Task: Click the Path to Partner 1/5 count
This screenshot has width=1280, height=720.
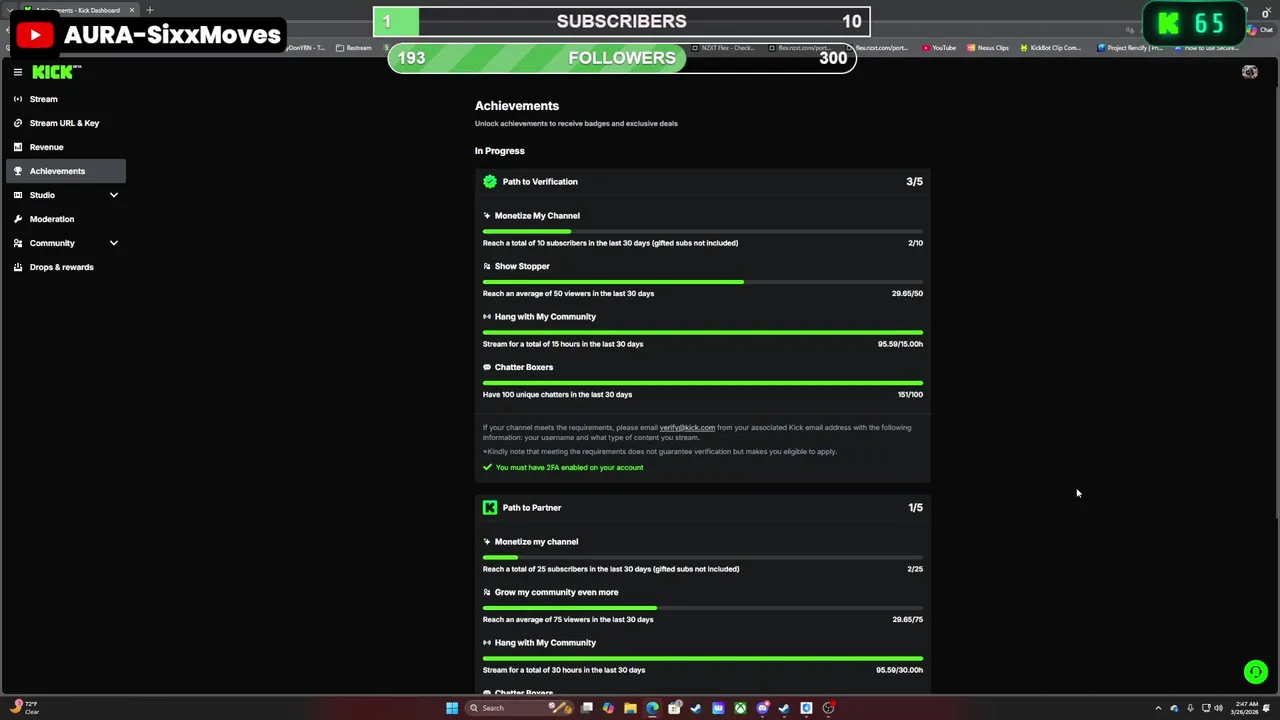Action: [915, 508]
